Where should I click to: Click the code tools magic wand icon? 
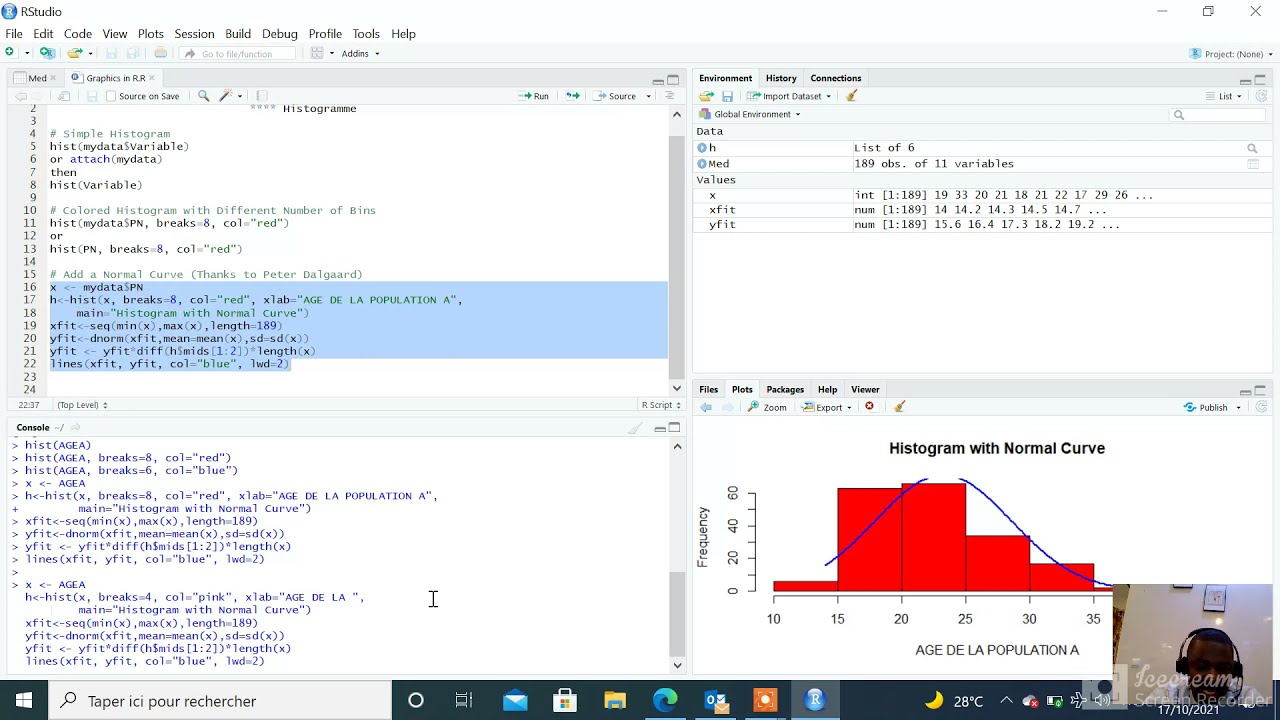coord(226,96)
